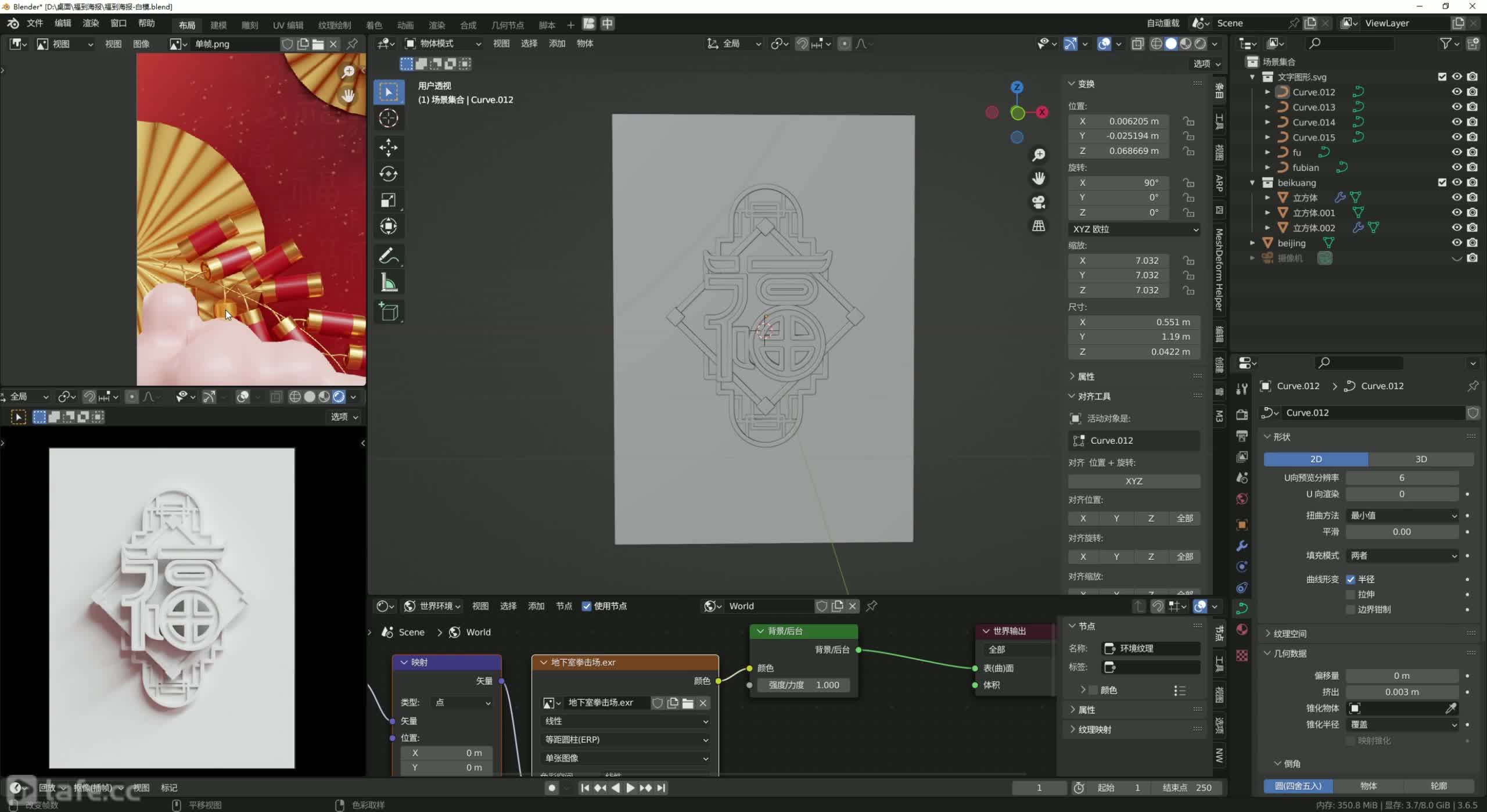1487x812 pixels.
Task: Open World properties globe icon
Action: [x=1242, y=498]
